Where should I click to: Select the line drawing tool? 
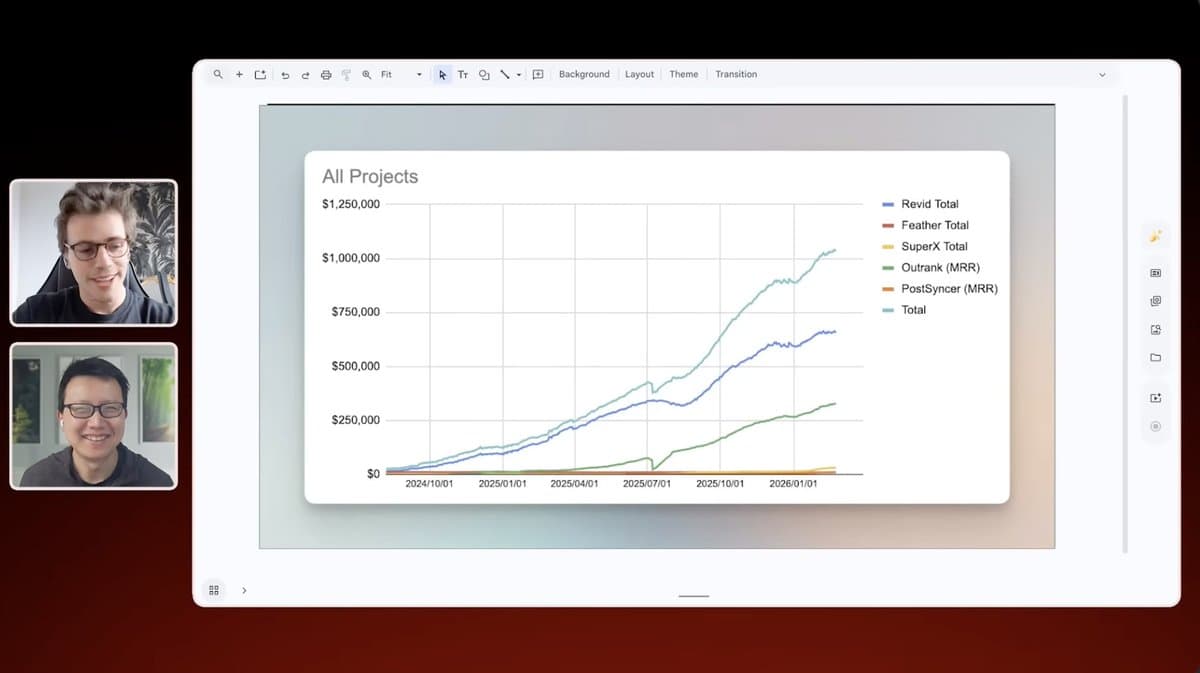tap(503, 74)
